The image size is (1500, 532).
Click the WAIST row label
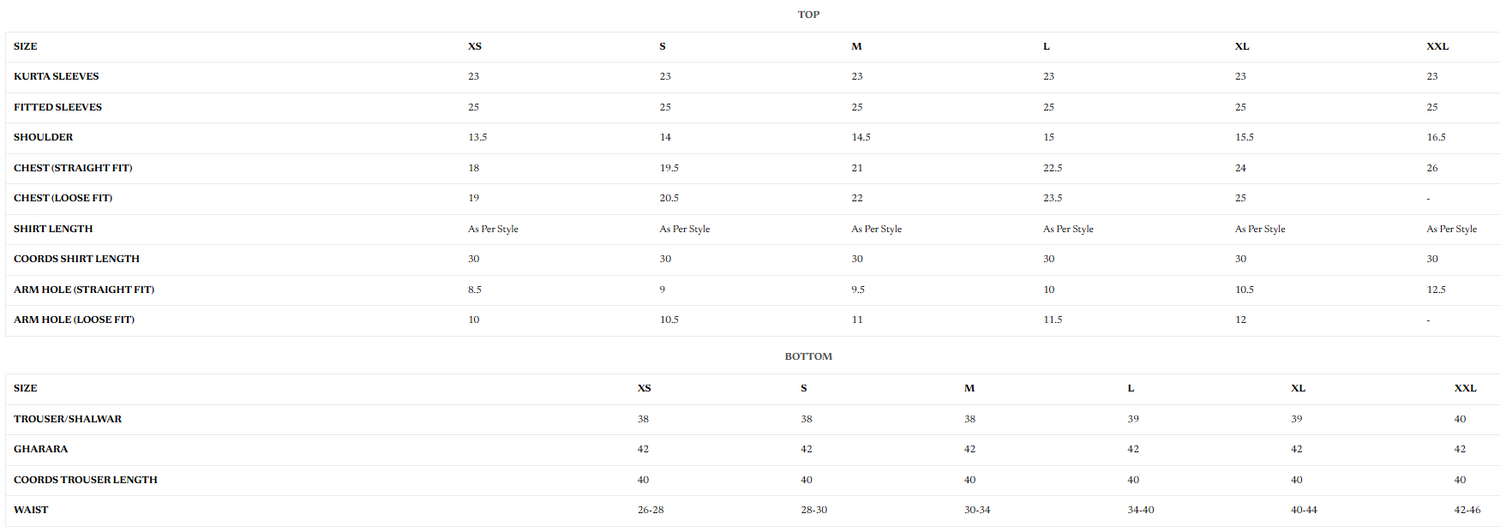[31, 510]
